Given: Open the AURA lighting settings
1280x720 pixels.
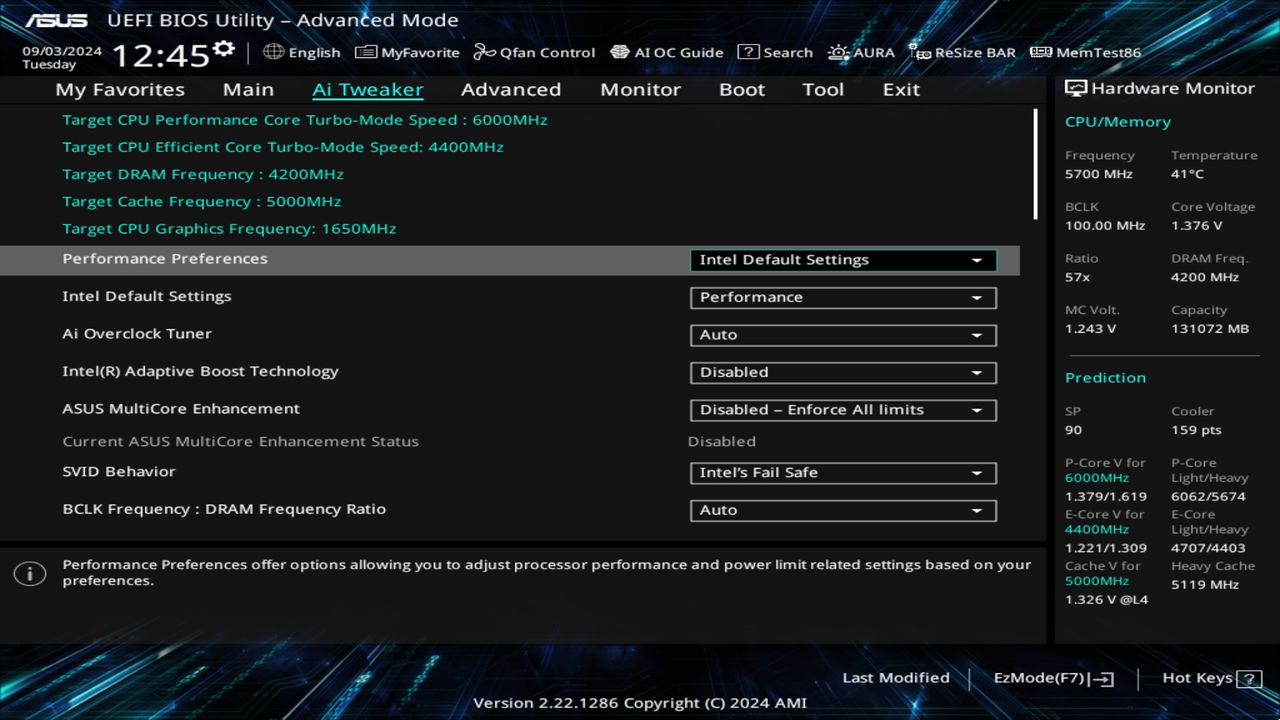Looking at the screenshot, I should (860, 52).
